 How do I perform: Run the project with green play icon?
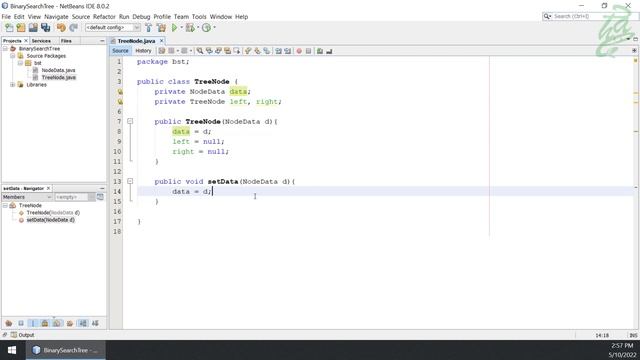coord(175,28)
